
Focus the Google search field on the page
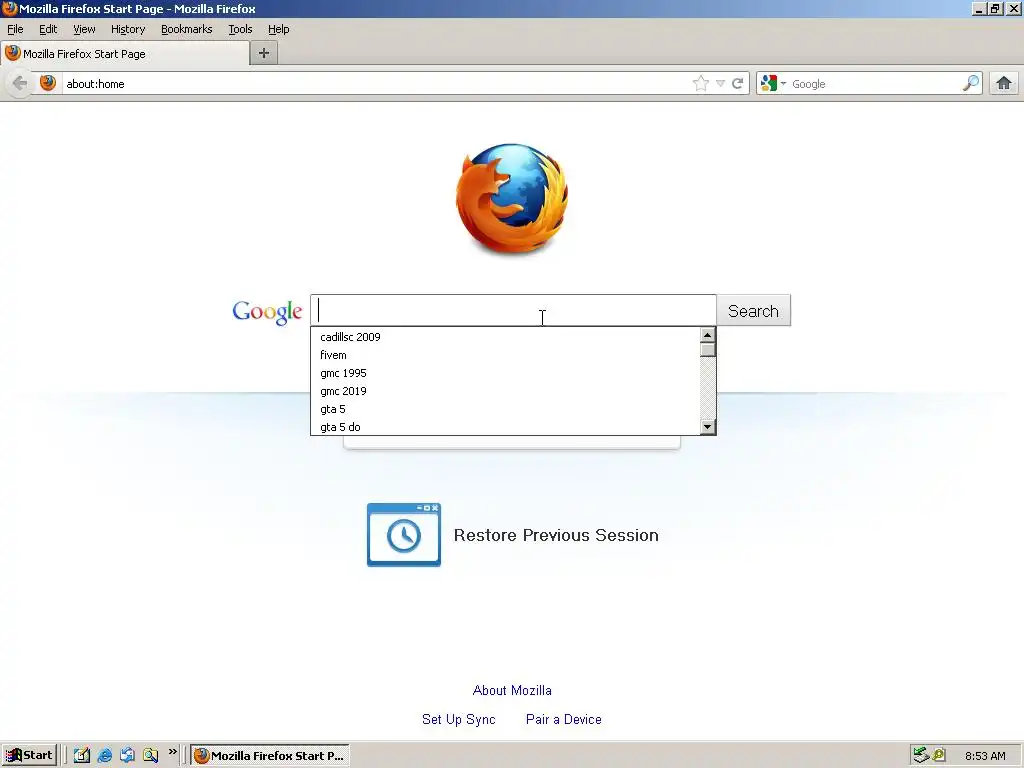[x=513, y=310]
